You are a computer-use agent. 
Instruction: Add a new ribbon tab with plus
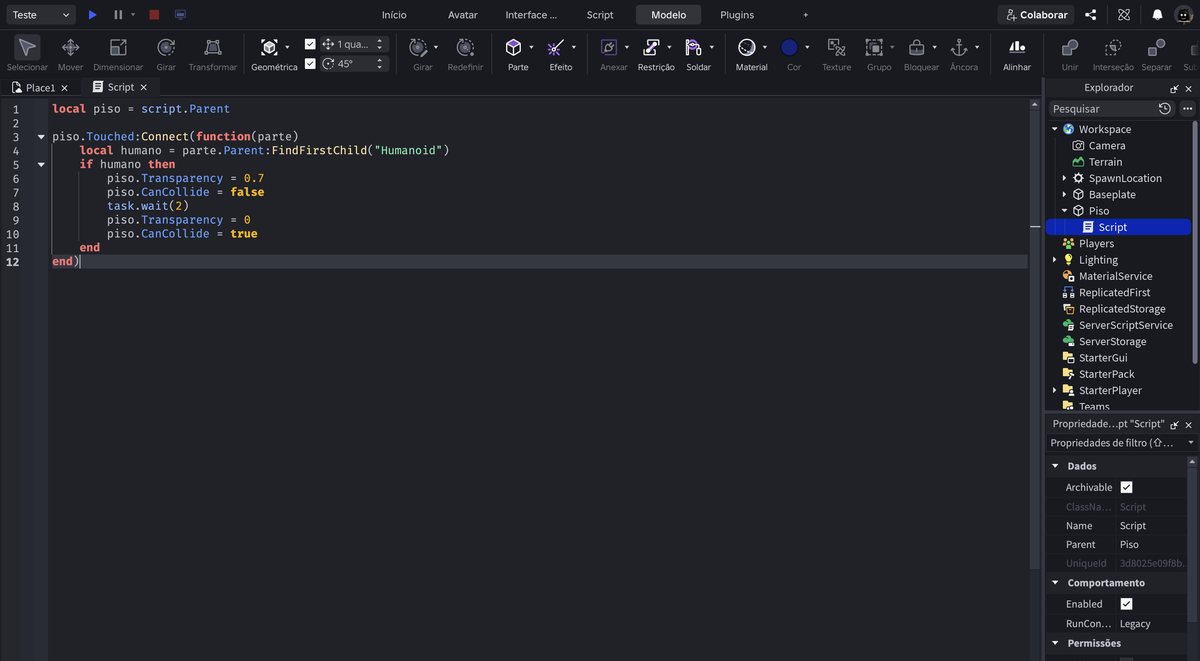click(x=805, y=15)
